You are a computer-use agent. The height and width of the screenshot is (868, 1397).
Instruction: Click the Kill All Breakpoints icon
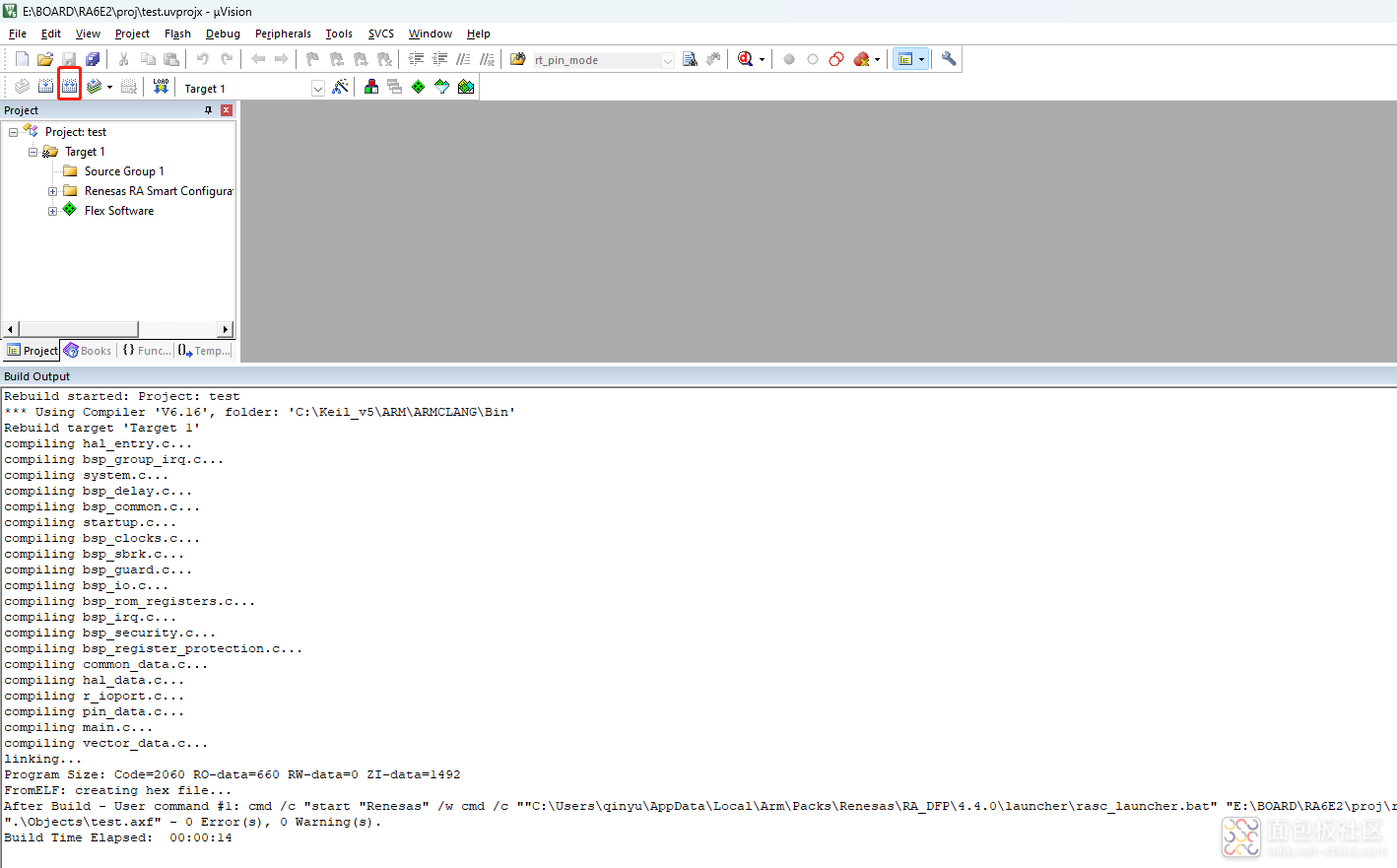click(861, 59)
